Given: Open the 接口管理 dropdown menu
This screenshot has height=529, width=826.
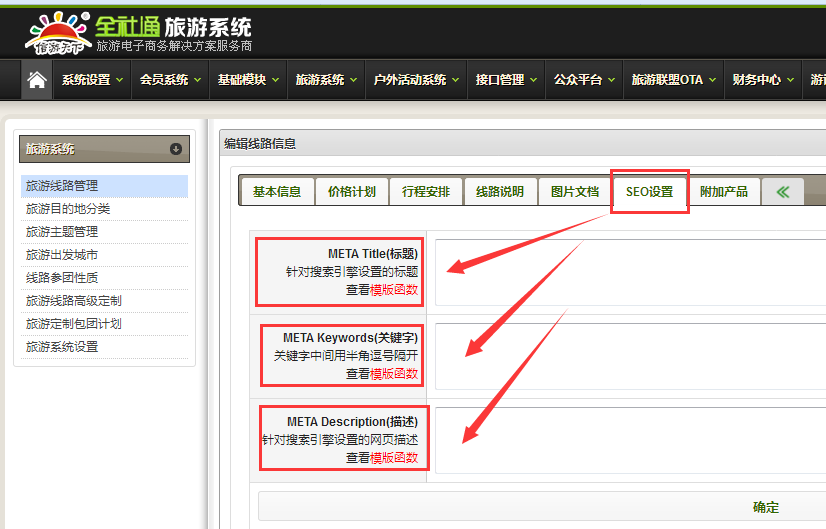Looking at the screenshot, I should [x=505, y=80].
